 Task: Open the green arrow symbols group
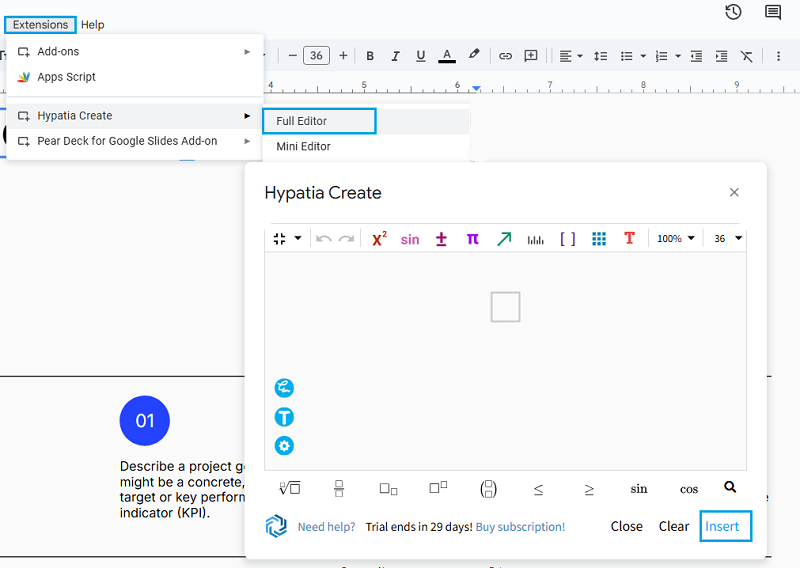tap(504, 238)
